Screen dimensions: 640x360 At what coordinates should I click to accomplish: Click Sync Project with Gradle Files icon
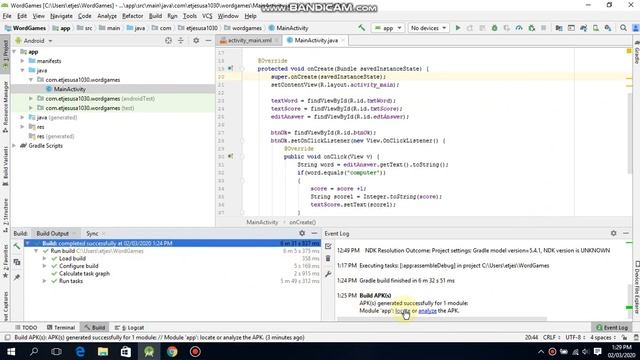(583, 28)
